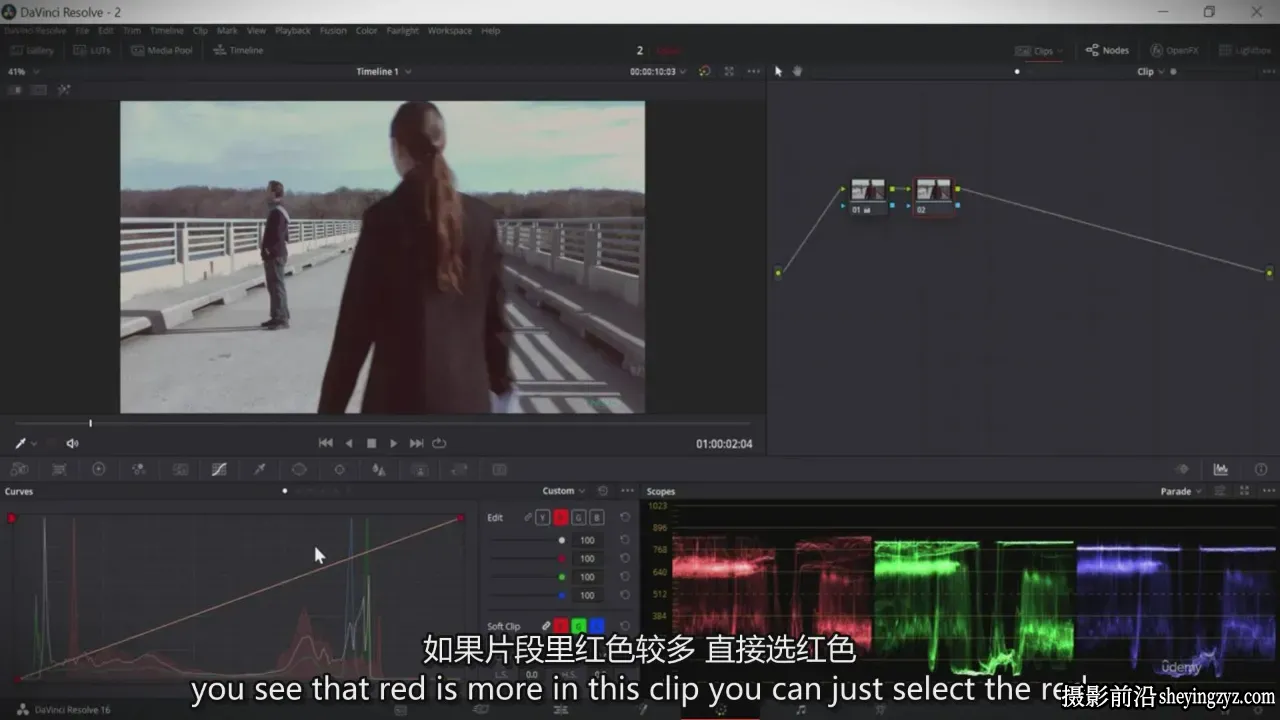Open the Color menu
The height and width of the screenshot is (720, 1280).
[367, 31]
